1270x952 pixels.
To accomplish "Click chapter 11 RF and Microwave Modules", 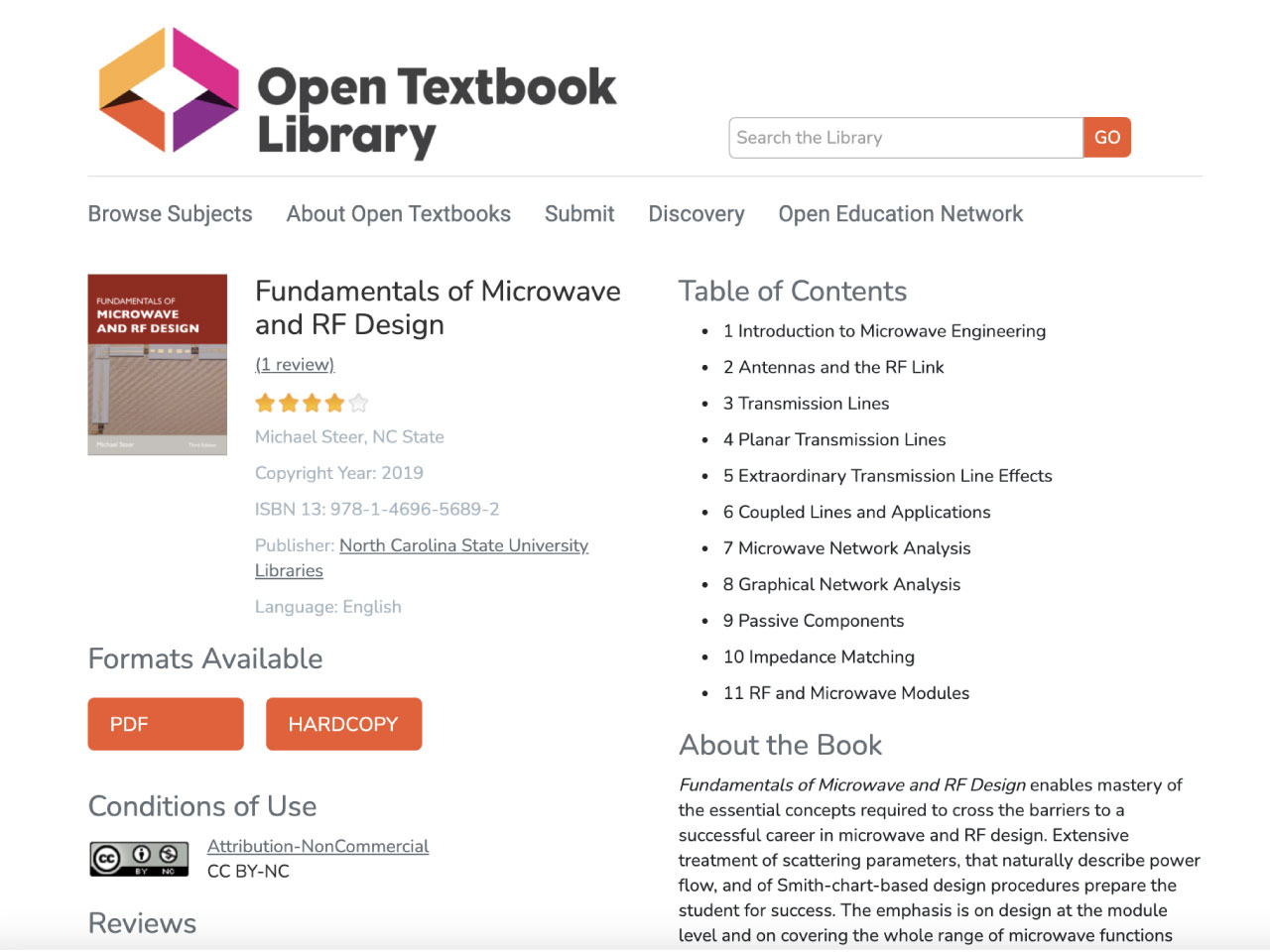I will (x=846, y=693).
